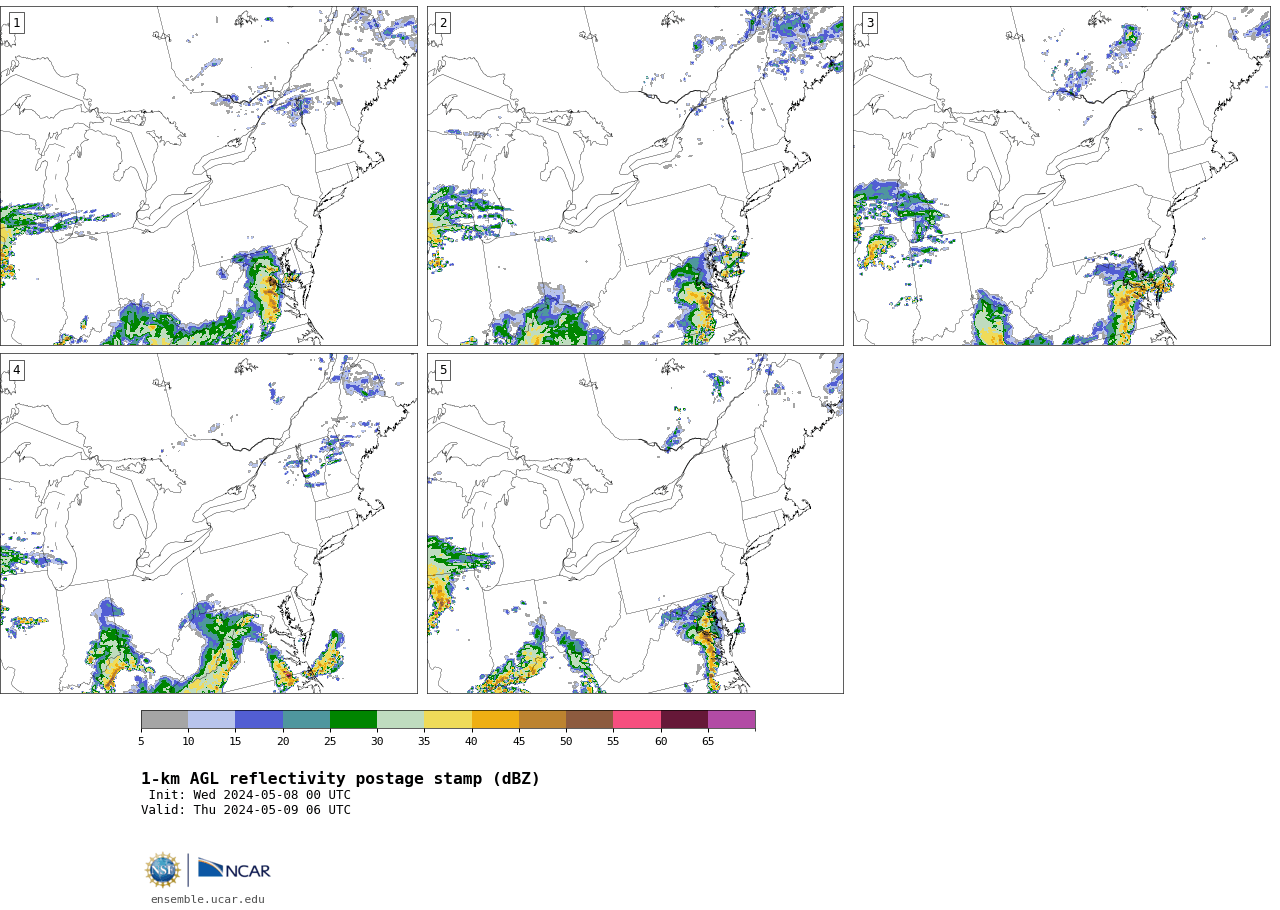Click panel number label 5
The height and width of the screenshot is (910, 1280).
[443, 370]
